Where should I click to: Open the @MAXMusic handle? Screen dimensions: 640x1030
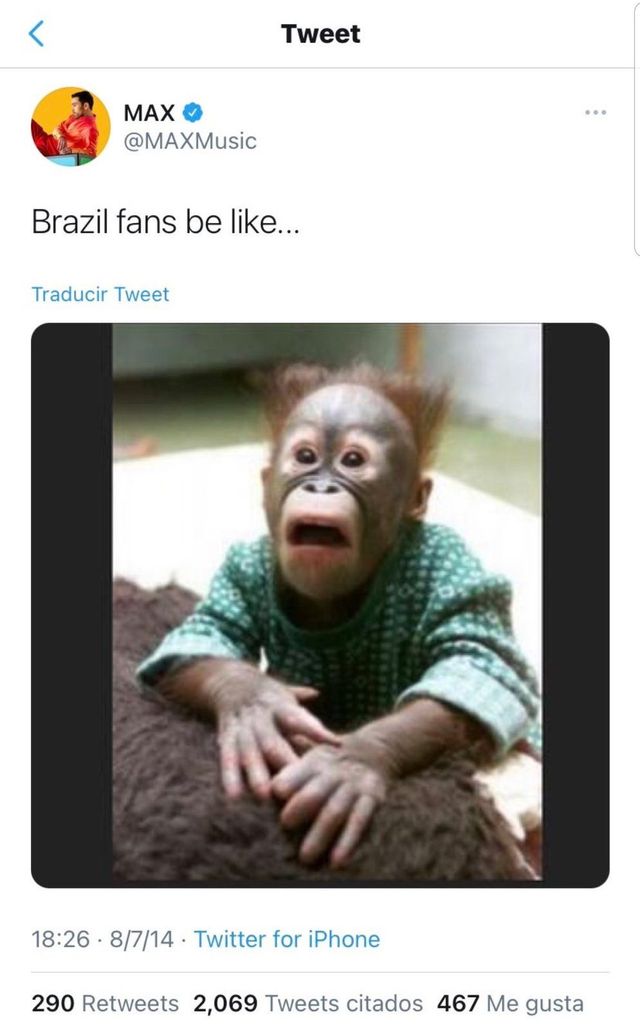[190, 141]
